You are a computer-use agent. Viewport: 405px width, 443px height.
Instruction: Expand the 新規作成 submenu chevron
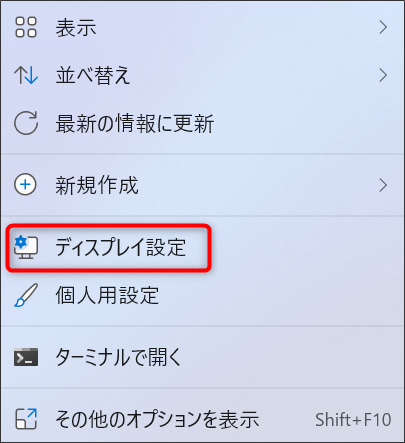[x=383, y=185]
